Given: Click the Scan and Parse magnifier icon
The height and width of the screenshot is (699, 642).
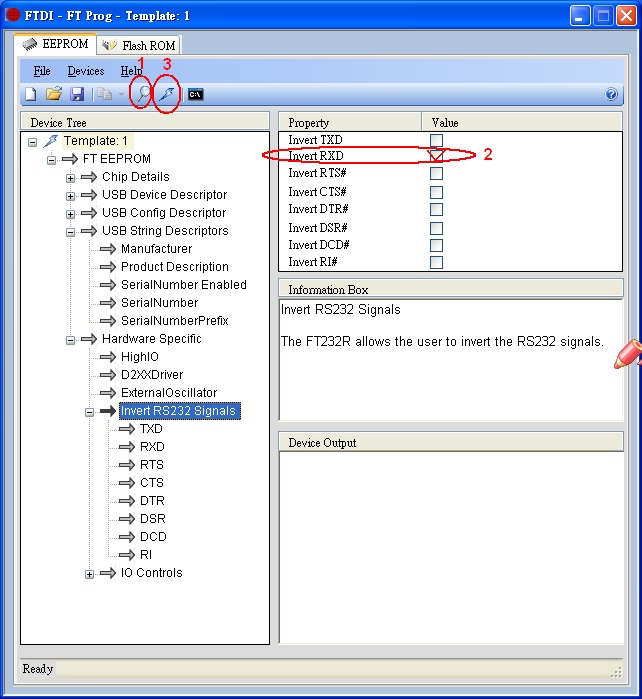Looking at the screenshot, I should click(143, 94).
